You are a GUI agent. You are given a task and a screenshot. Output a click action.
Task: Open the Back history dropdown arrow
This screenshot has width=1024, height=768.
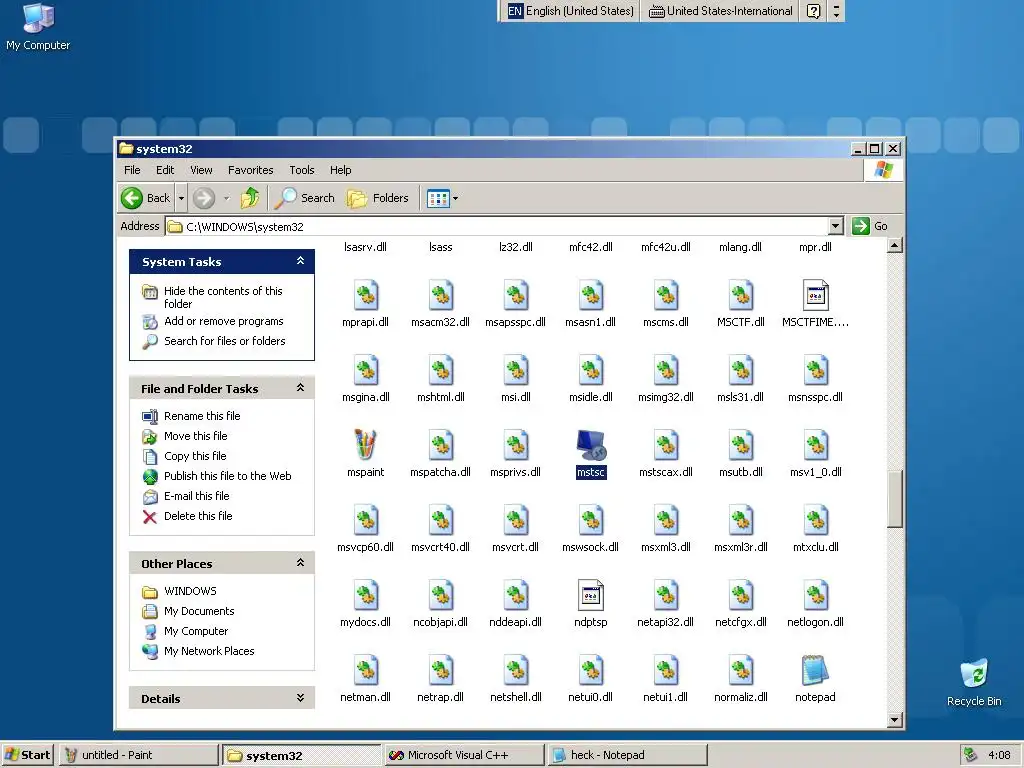click(182, 198)
